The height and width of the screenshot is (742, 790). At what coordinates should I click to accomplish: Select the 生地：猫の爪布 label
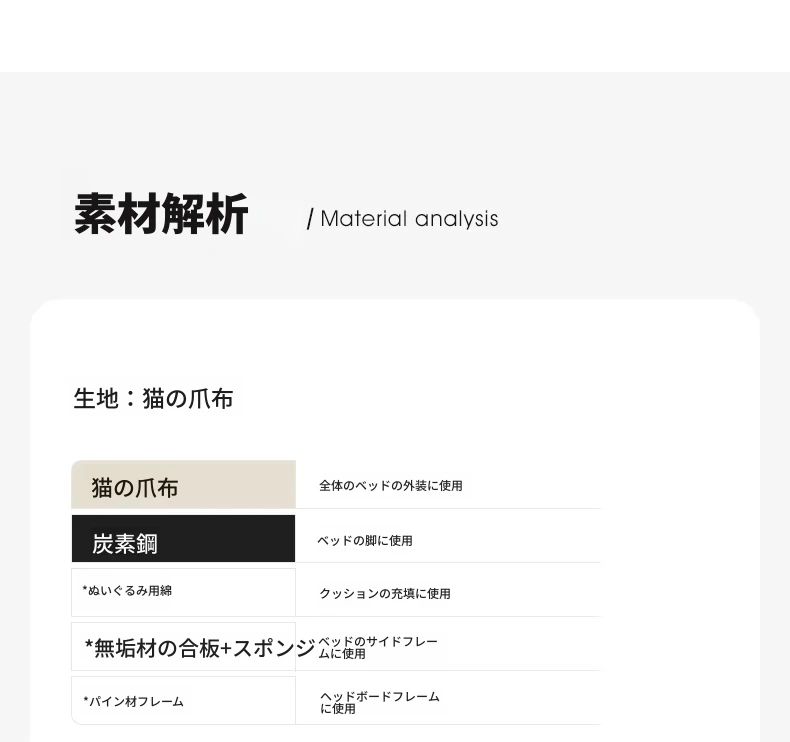153,398
